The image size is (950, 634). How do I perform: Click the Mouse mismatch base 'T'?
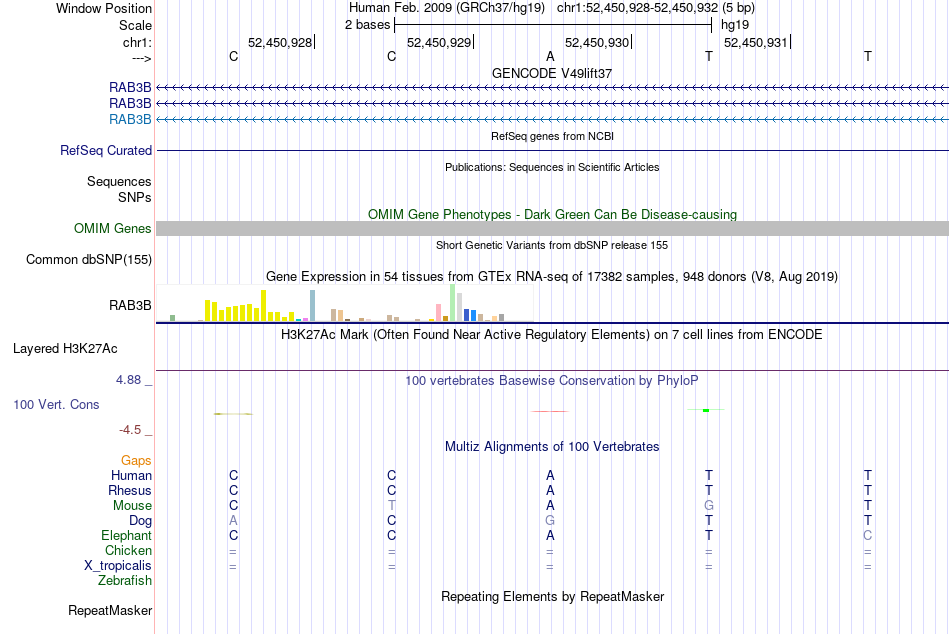tap(391, 506)
